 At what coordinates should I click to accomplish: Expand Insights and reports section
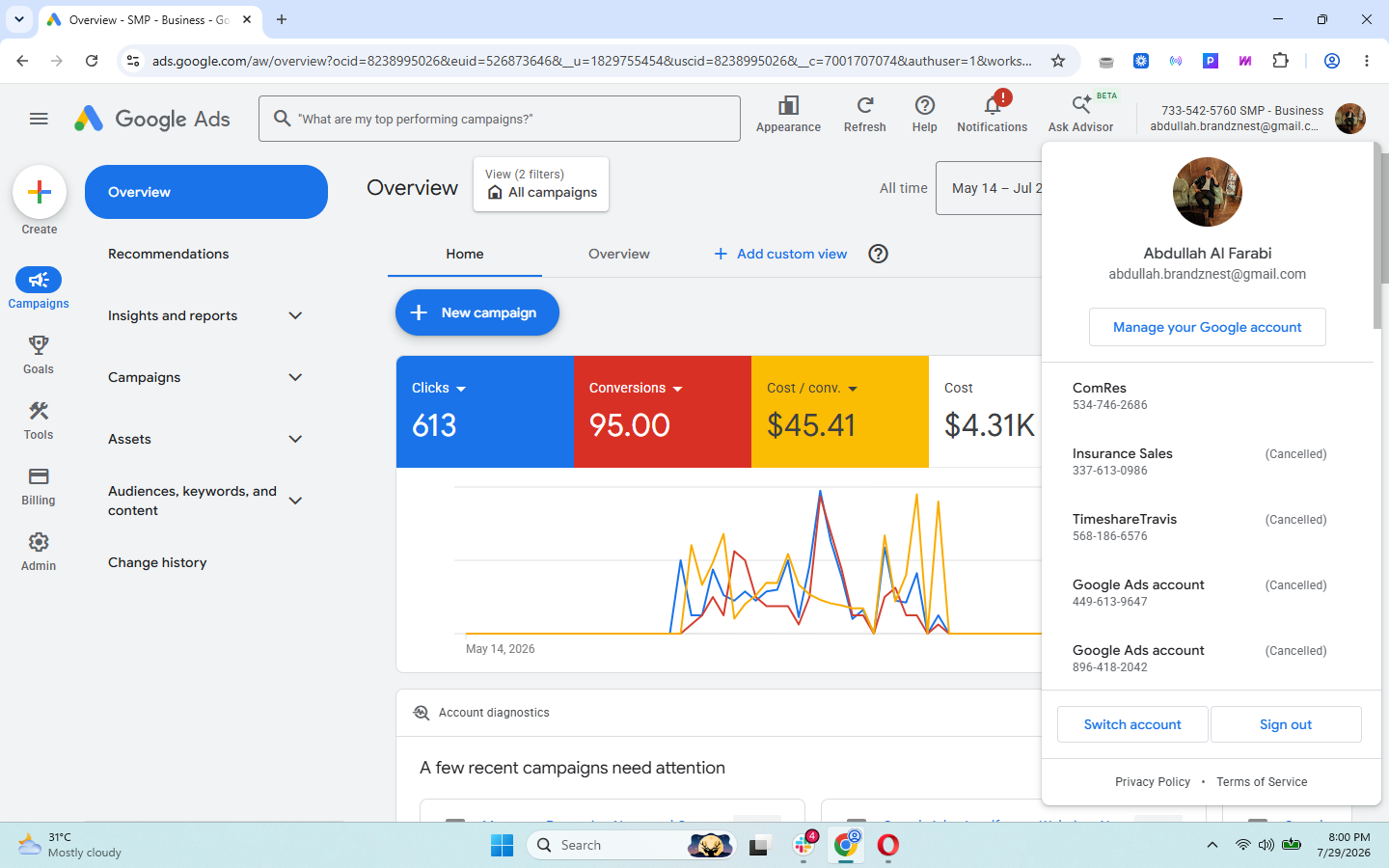point(296,315)
